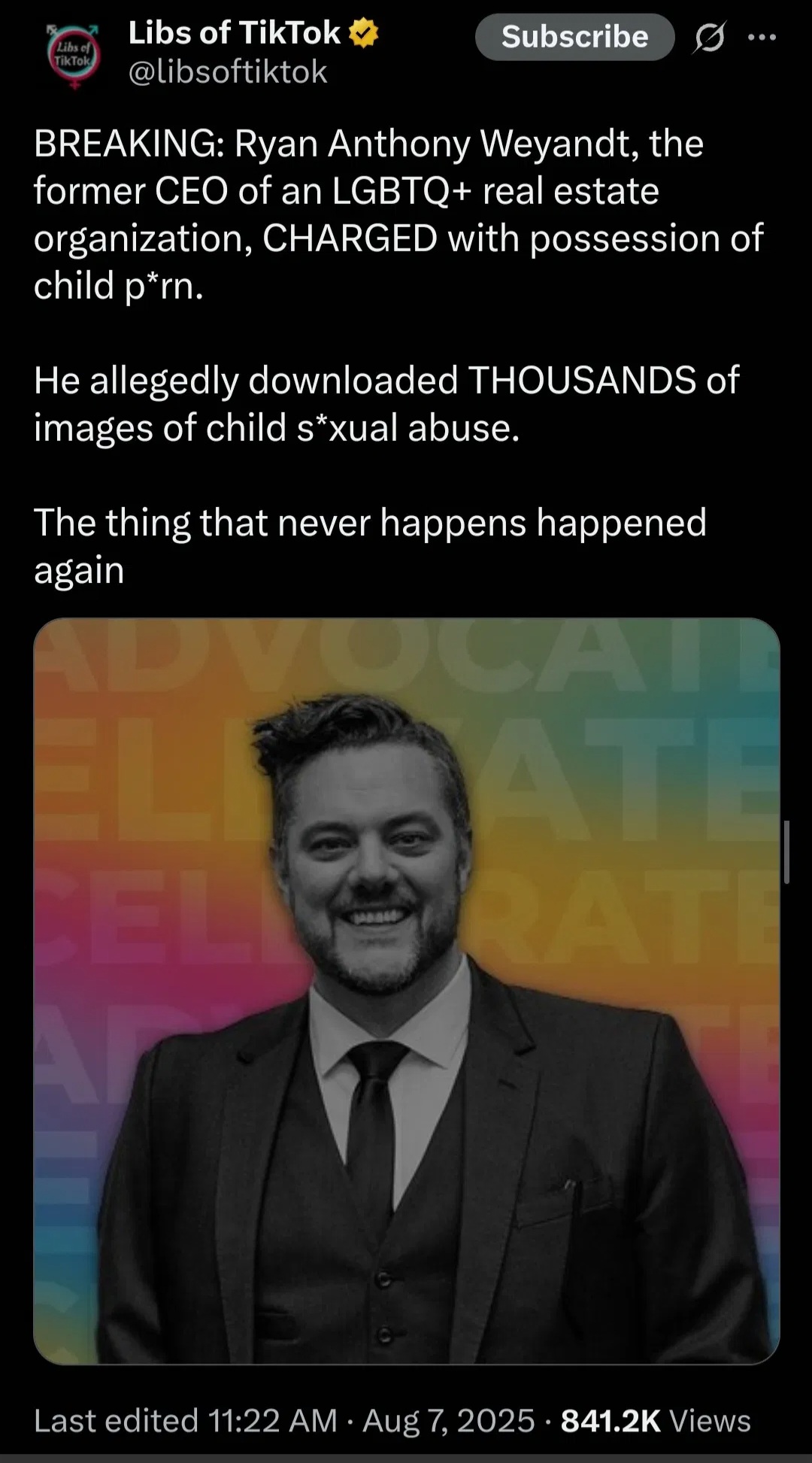
Task: Tap the BREAKING paragraph of the post
Action: tap(398, 215)
